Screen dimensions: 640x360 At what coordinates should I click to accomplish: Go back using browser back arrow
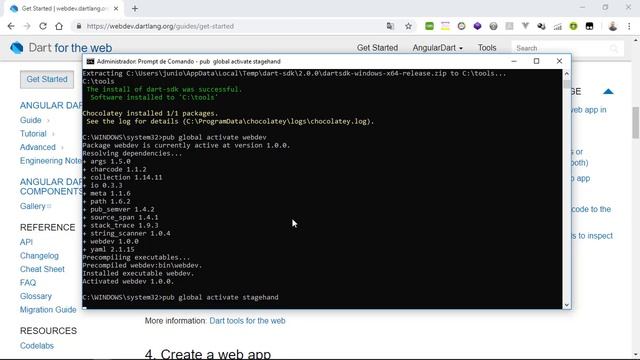11,26
